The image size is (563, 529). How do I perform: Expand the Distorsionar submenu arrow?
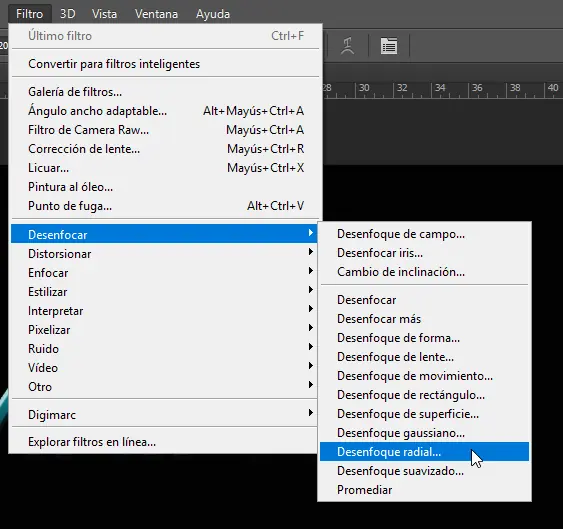311,252
